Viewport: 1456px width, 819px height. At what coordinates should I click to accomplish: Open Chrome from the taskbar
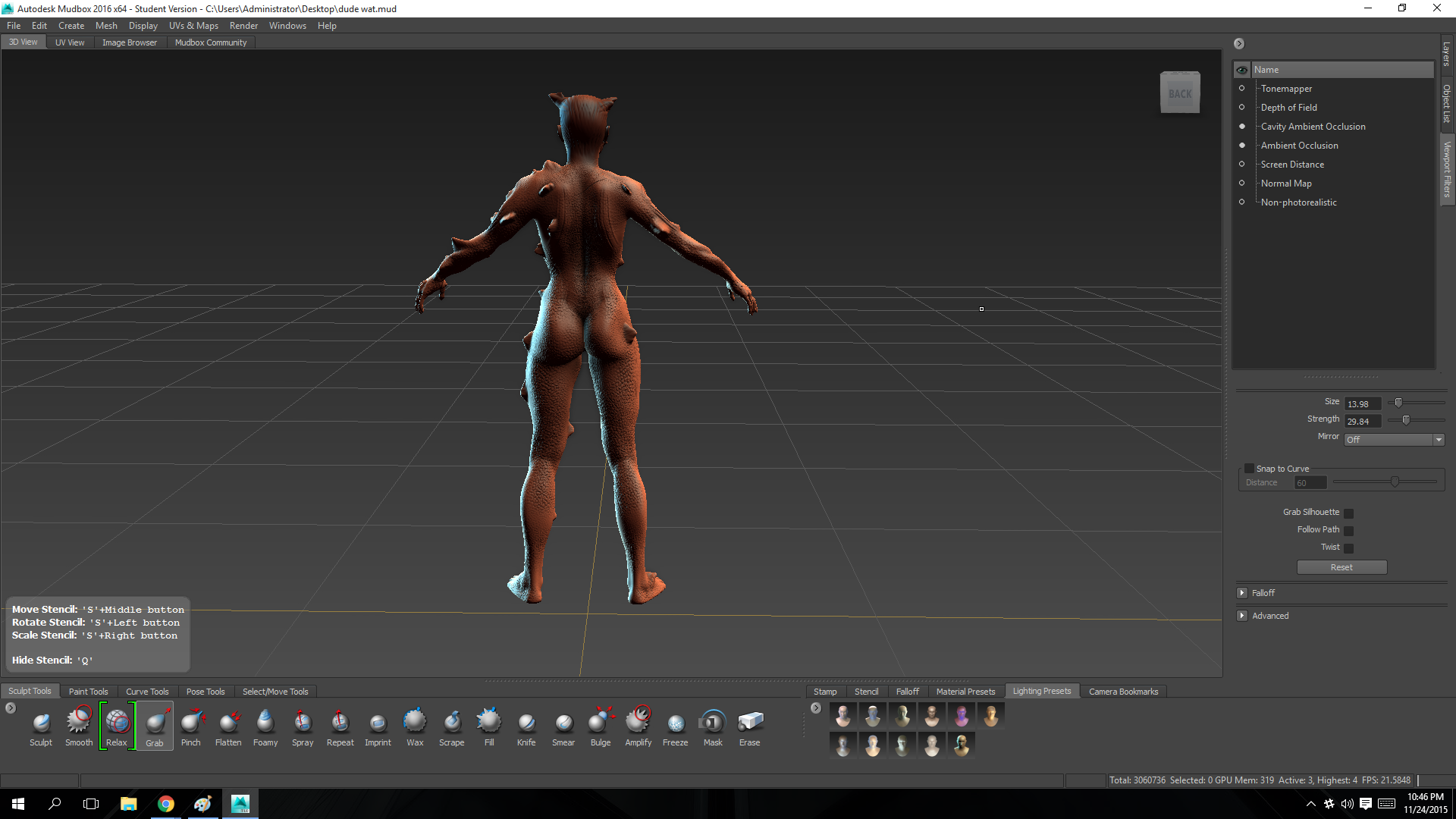(165, 804)
